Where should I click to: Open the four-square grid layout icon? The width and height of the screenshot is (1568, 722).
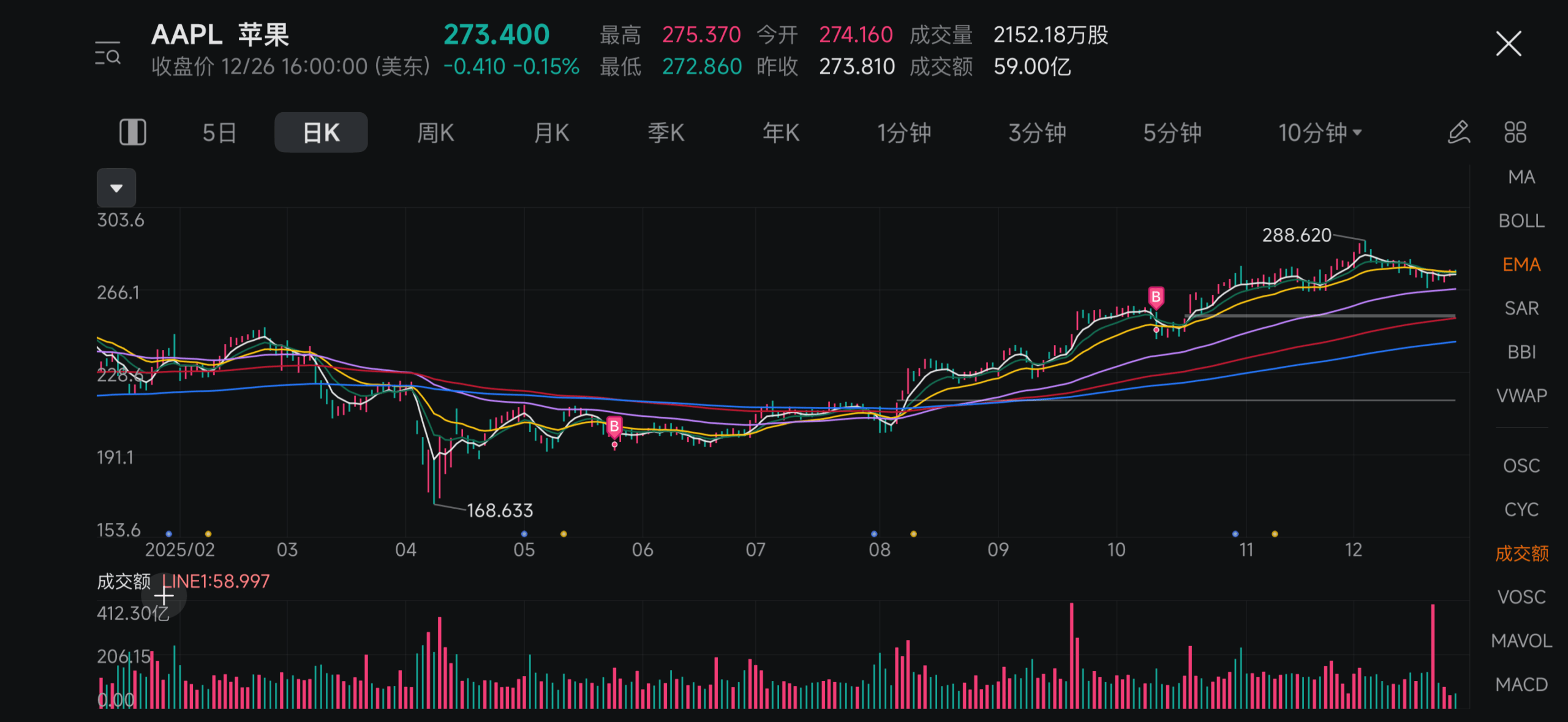(x=1515, y=132)
